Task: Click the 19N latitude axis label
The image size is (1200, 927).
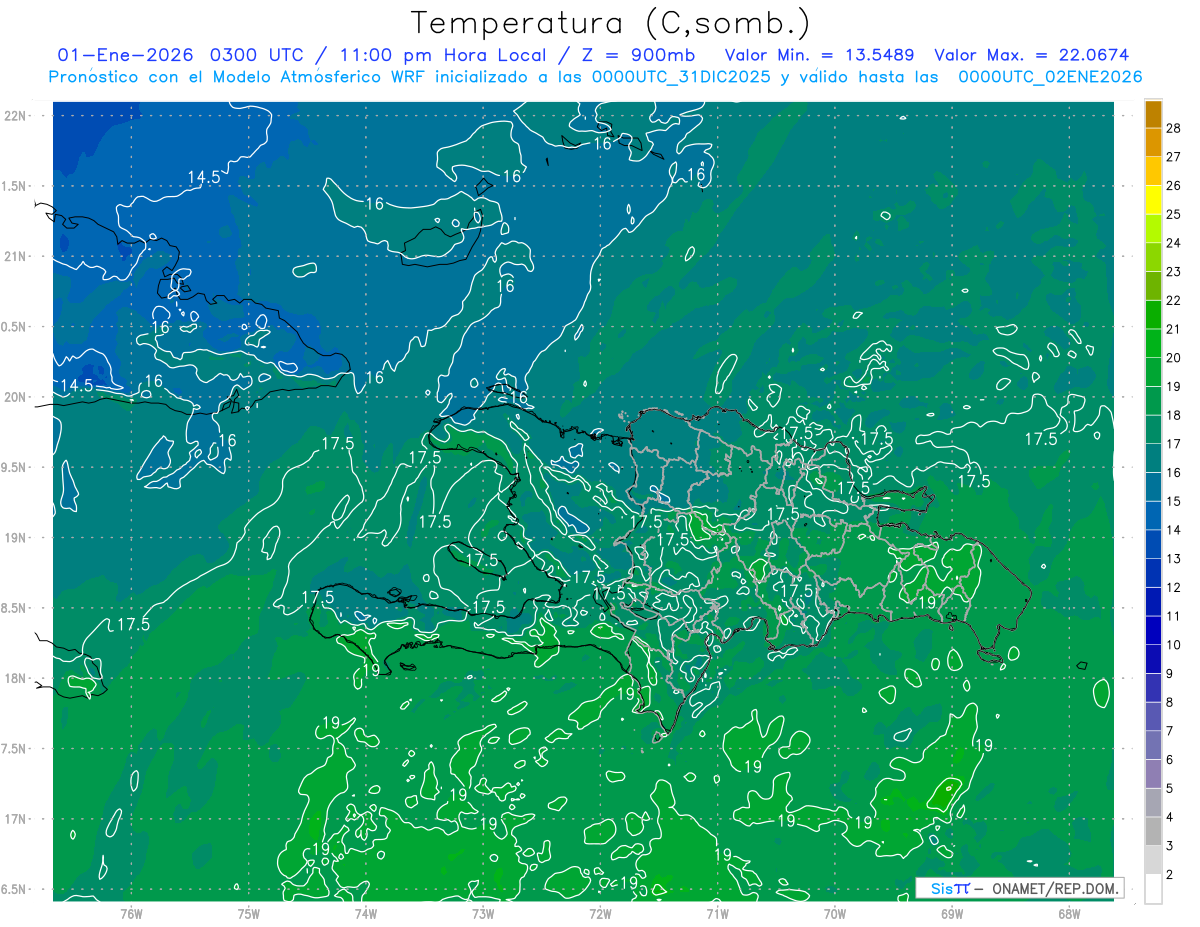Action: pyautogui.click(x=14, y=538)
